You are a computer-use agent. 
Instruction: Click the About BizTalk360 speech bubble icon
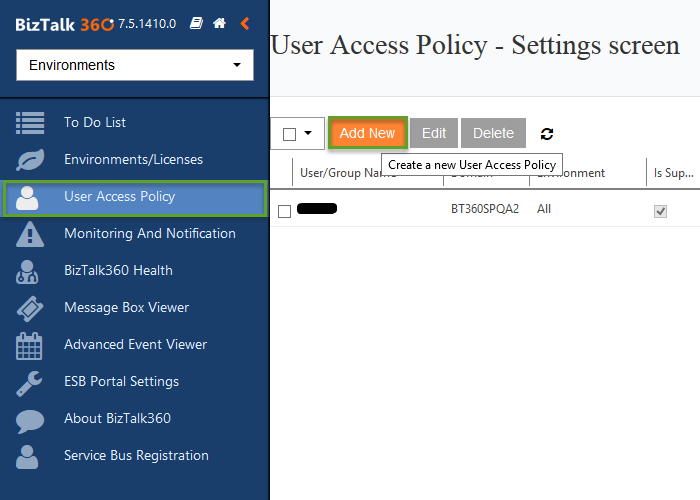(x=30, y=419)
